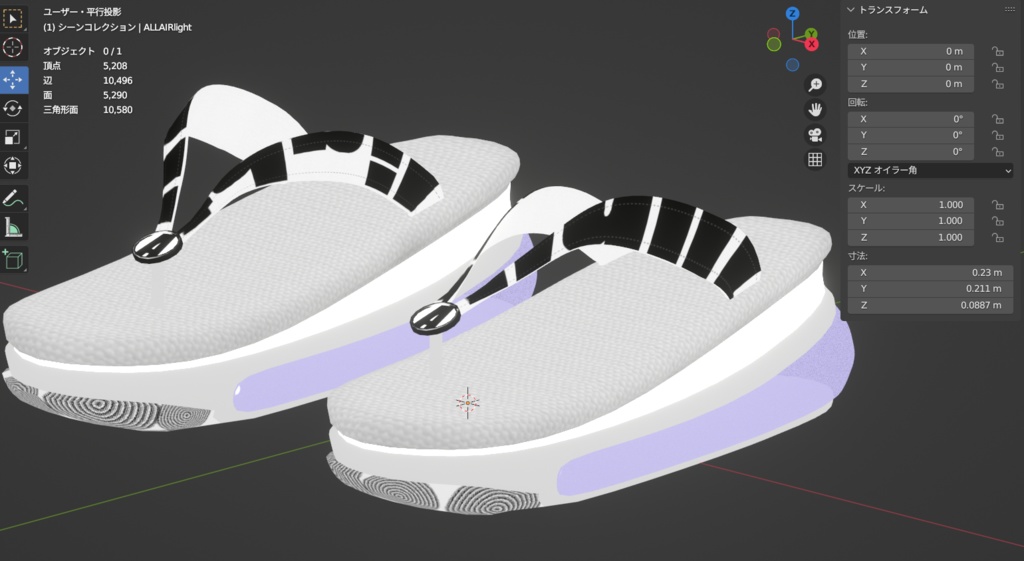Viewport: 1024px width, 561px height.
Task: Click the scale Y 1.000 field
Action: point(910,221)
